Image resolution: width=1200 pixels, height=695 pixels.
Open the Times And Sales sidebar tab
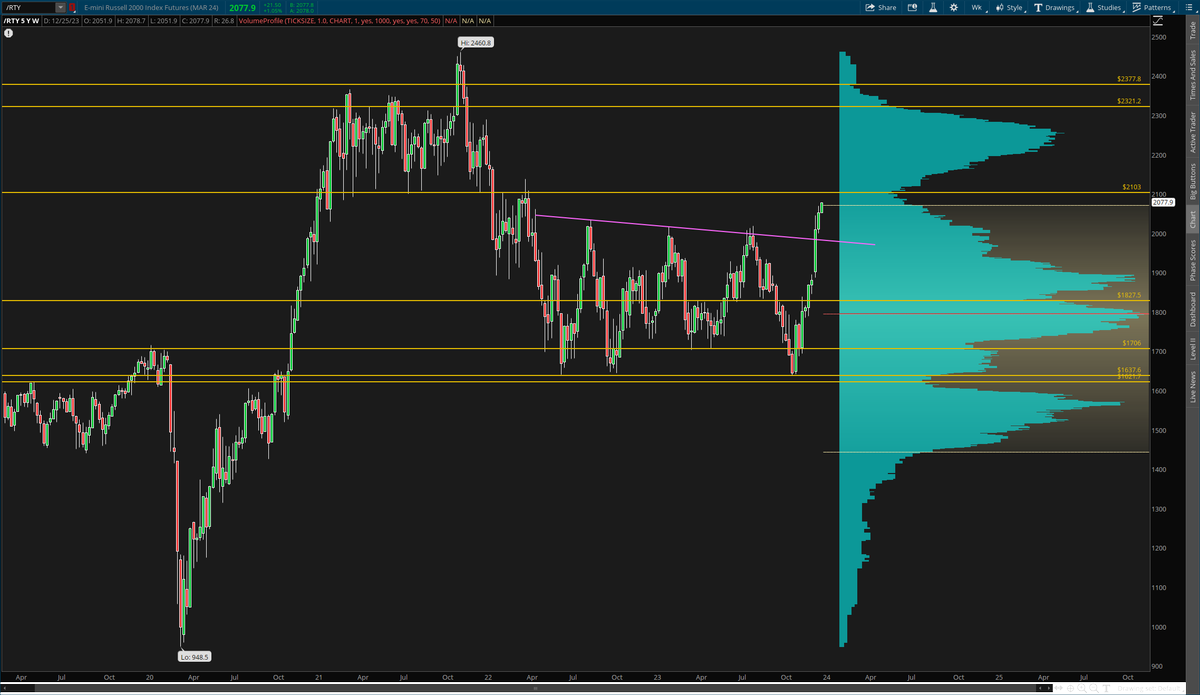[1192, 75]
